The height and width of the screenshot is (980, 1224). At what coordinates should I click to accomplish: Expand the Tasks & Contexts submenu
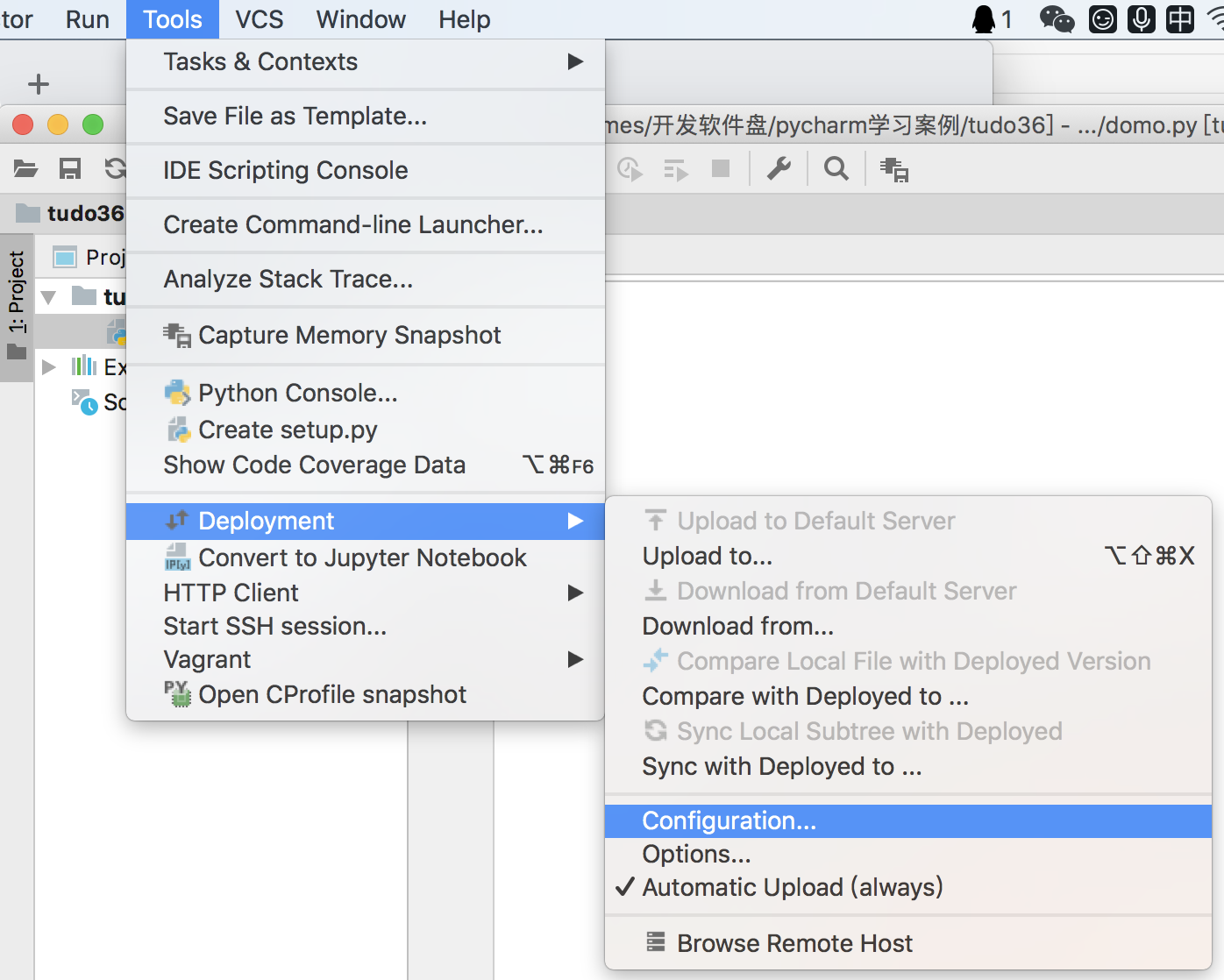point(366,62)
